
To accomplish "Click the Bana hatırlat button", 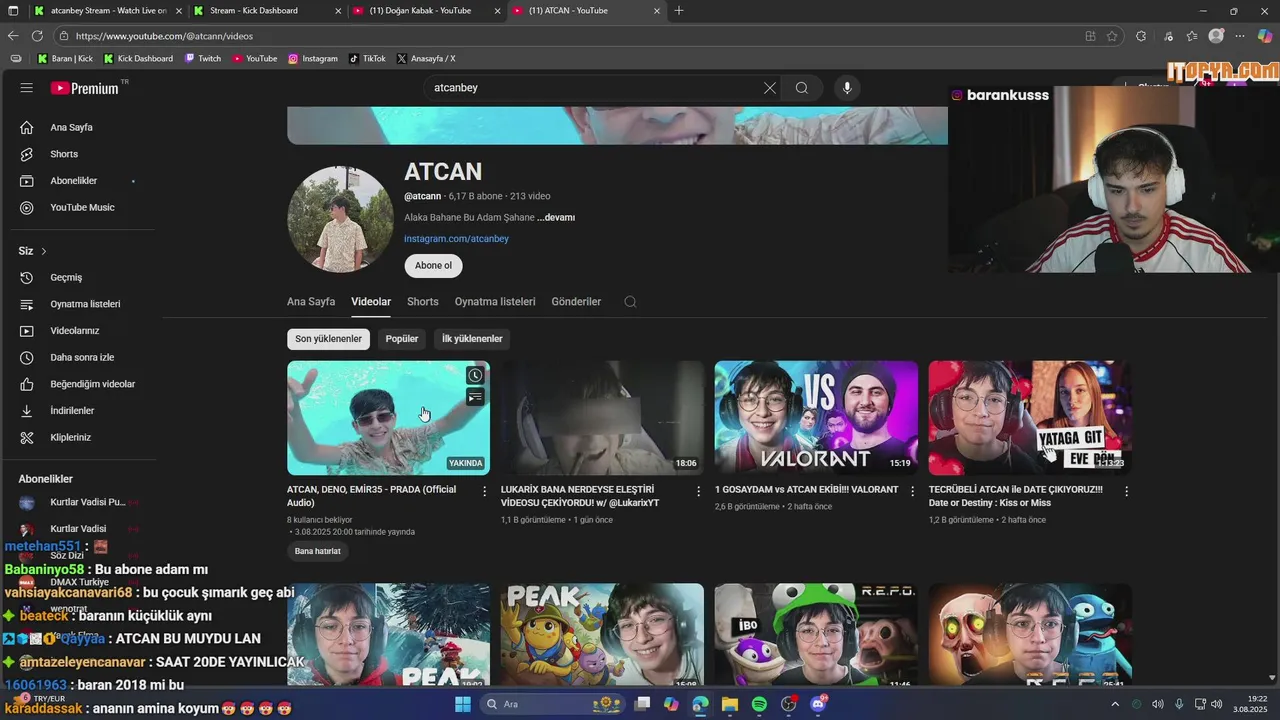I will pos(317,551).
